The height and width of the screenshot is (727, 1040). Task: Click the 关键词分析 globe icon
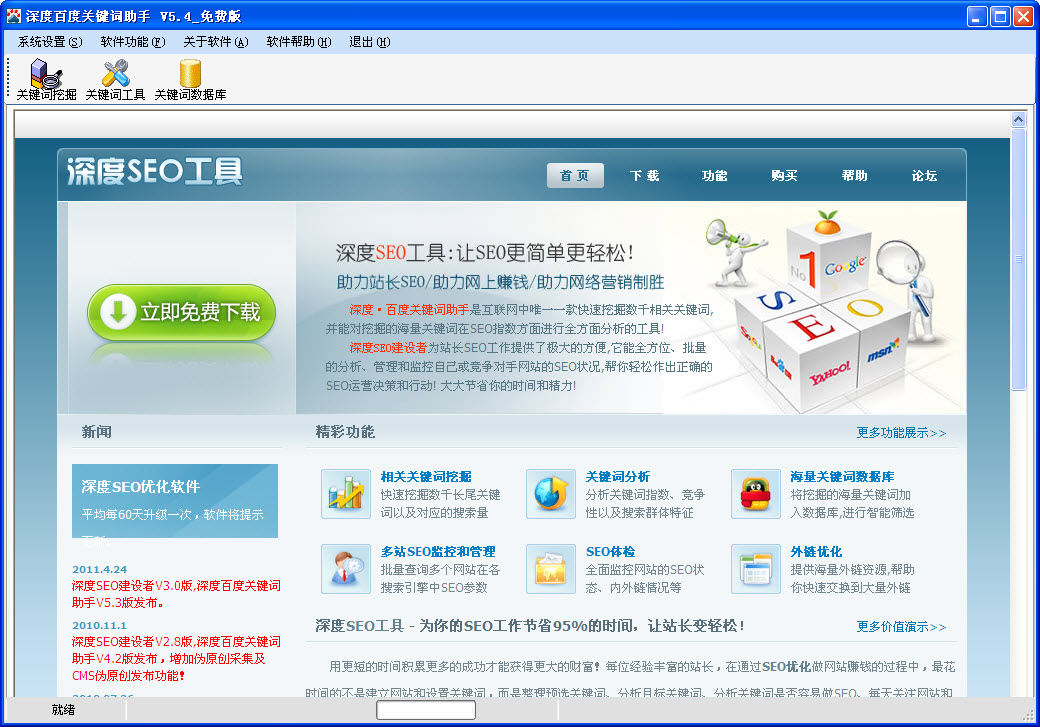pos(551,494)
